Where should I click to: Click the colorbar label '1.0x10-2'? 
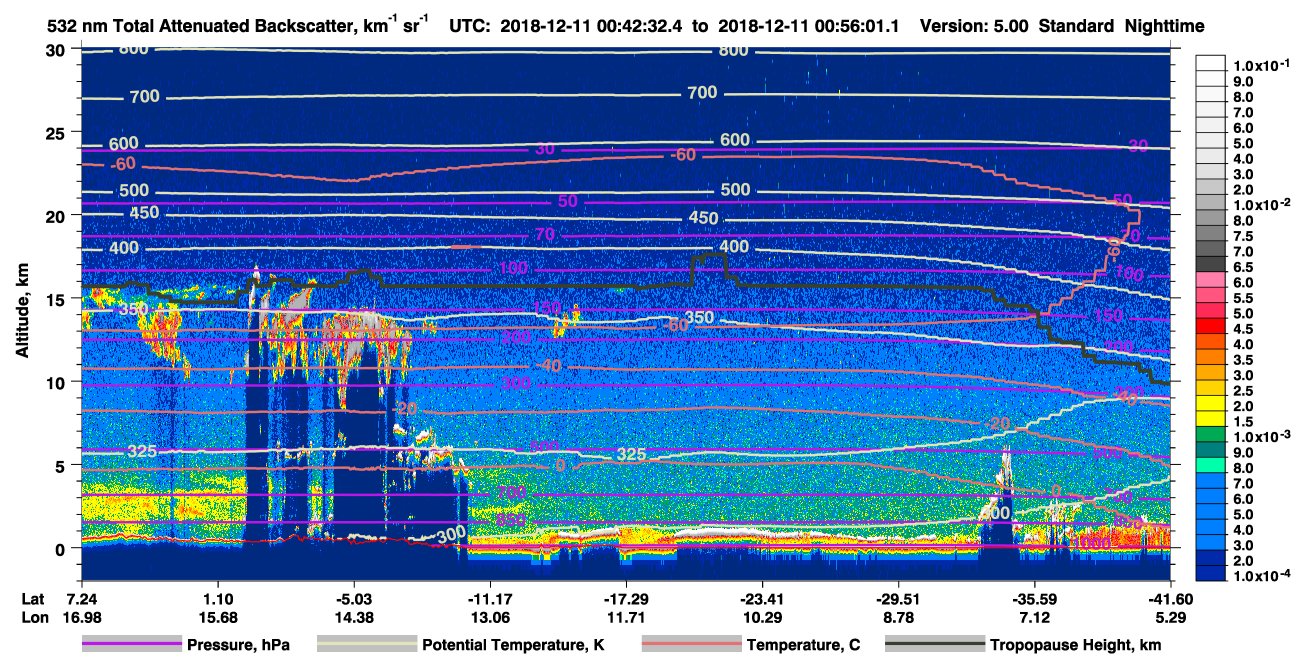click(1262, 204)
